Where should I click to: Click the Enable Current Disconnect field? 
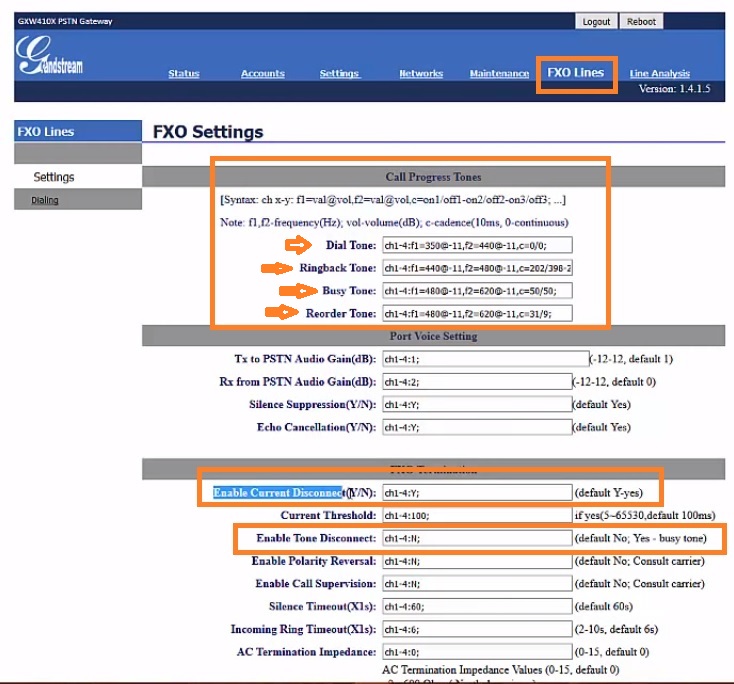pyautogui.click(x=476, y=493)
